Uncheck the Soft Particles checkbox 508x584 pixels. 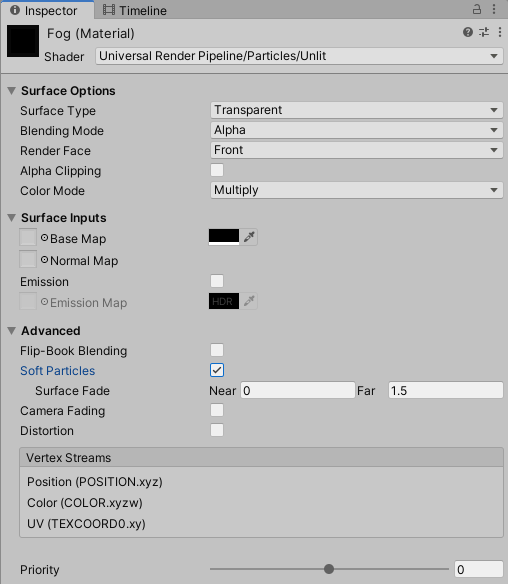click(217, 370)
